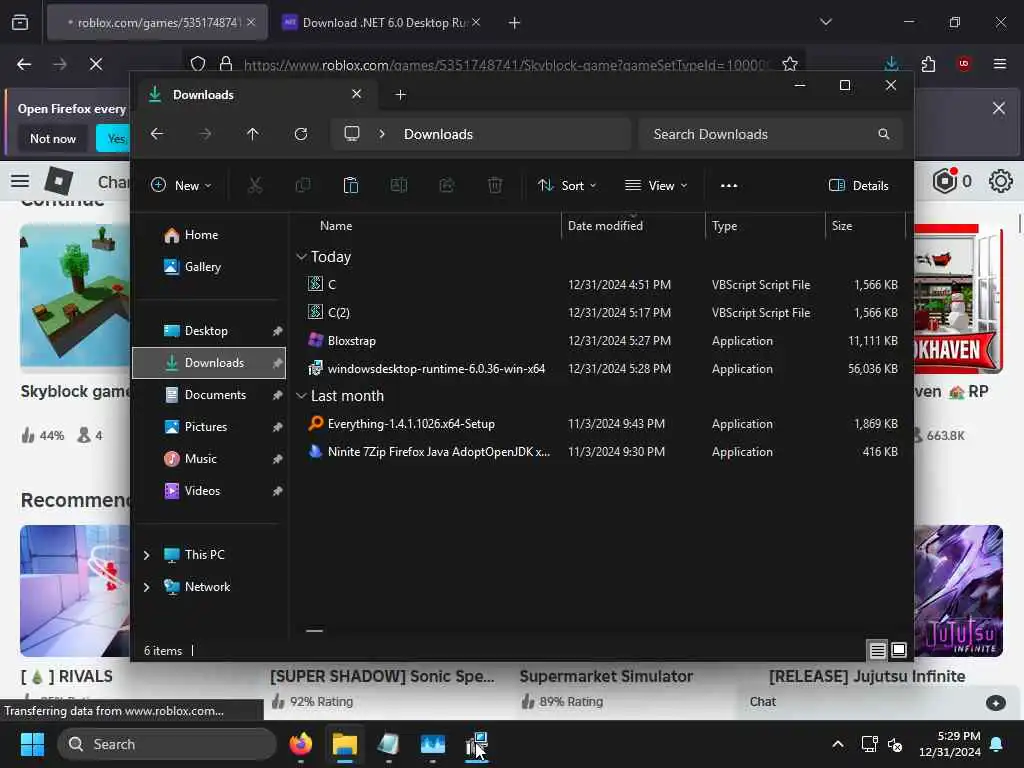Open Roblox left navigation hamburger menu
The height and width of the screenshot is (768, 1024).
pos(20,181)
